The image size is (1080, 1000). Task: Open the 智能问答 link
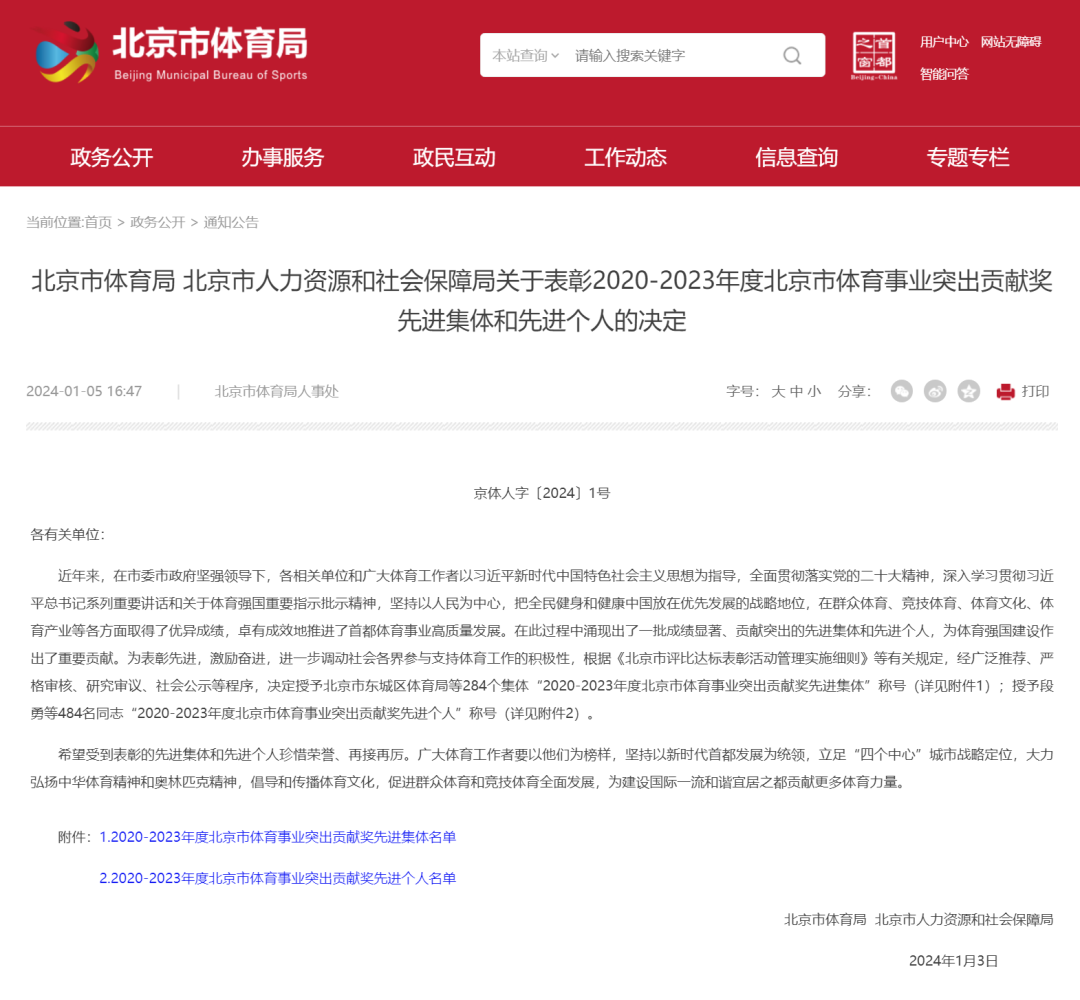point(944,74)
